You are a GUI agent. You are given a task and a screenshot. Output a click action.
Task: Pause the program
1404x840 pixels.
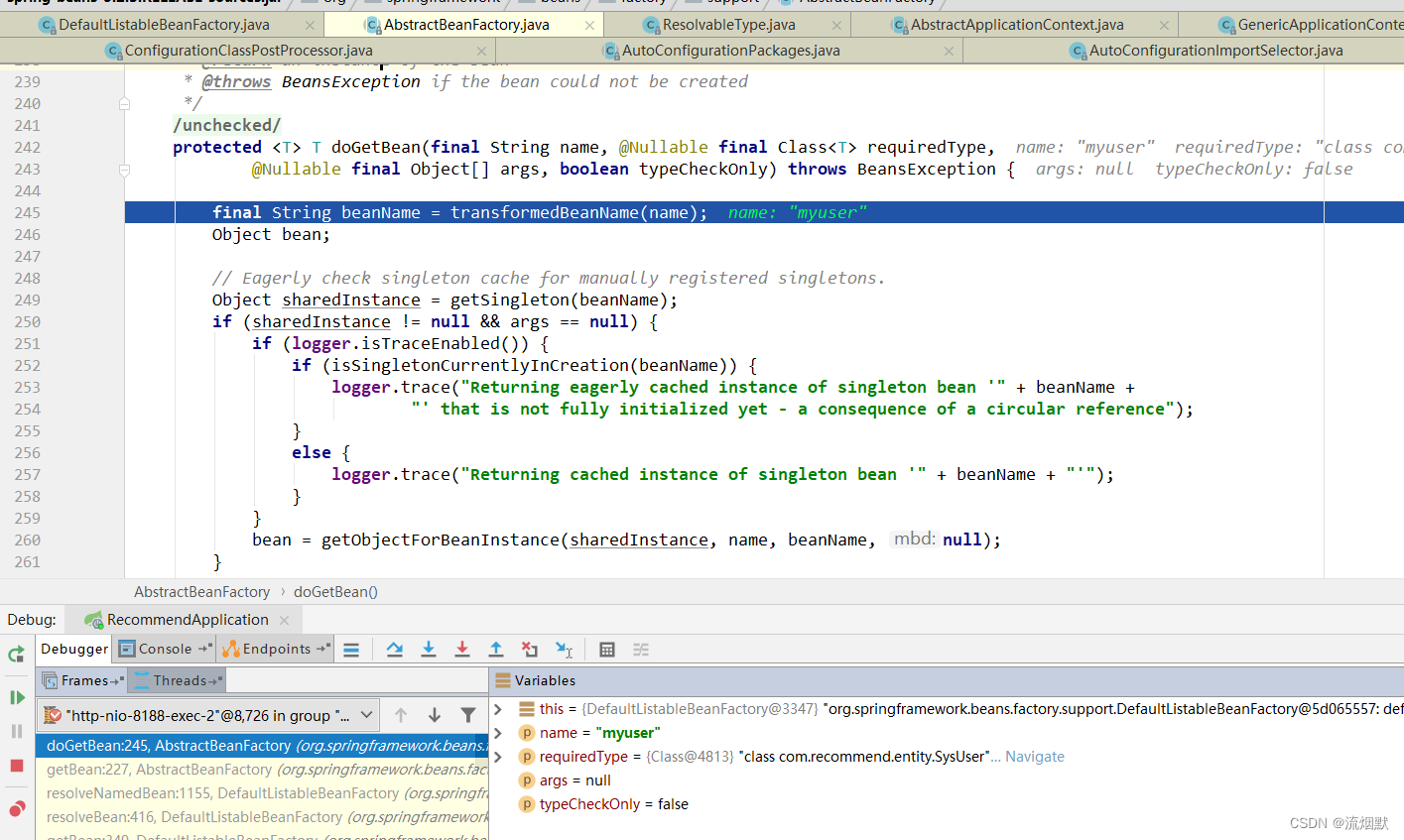(x=17, y=731)
